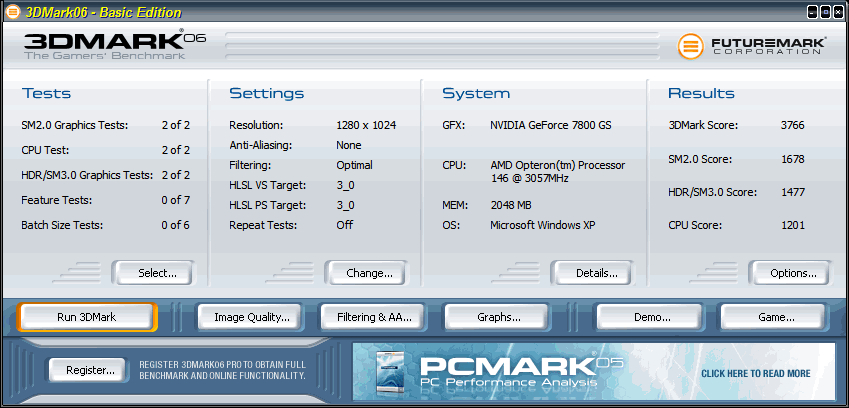Click the HLSL PS Target value 3_0
The image size is (849, 408).
[345, 205]
